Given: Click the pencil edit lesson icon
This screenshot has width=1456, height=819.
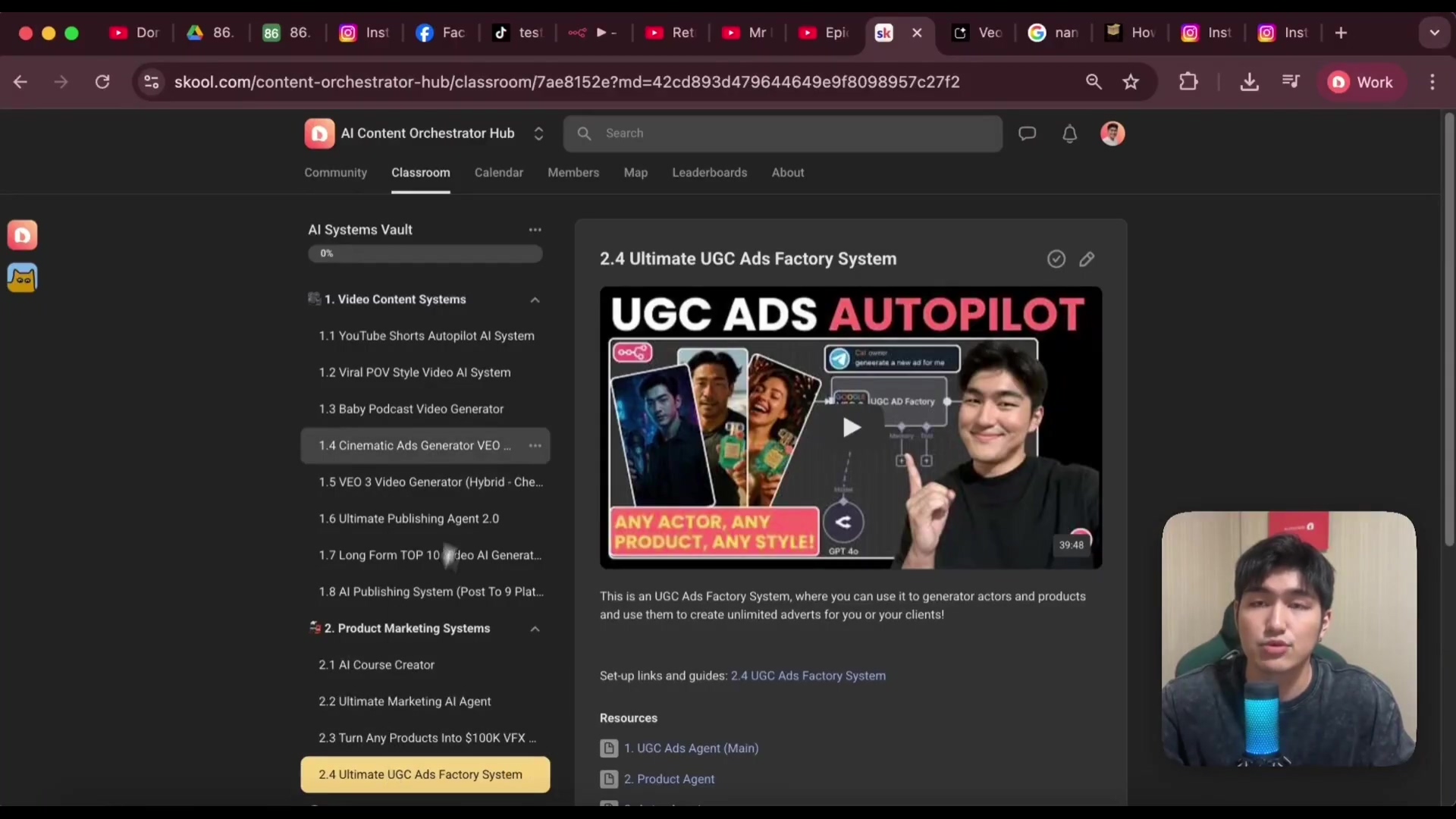Looking at the screenshot, I should point(1087,259).
